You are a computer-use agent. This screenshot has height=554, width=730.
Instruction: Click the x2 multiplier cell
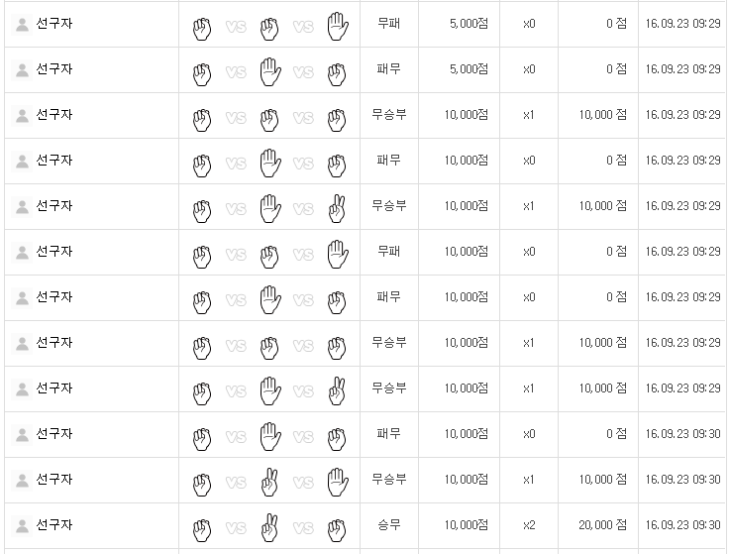(x=529, y=525)
